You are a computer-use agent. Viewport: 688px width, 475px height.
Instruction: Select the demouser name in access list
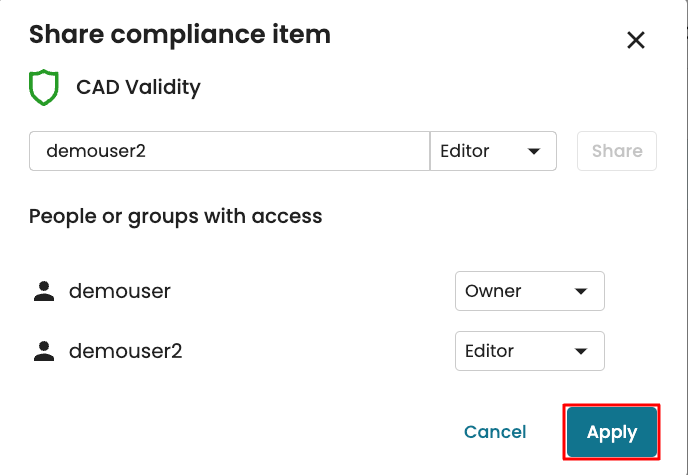click(x=120, y=292)
